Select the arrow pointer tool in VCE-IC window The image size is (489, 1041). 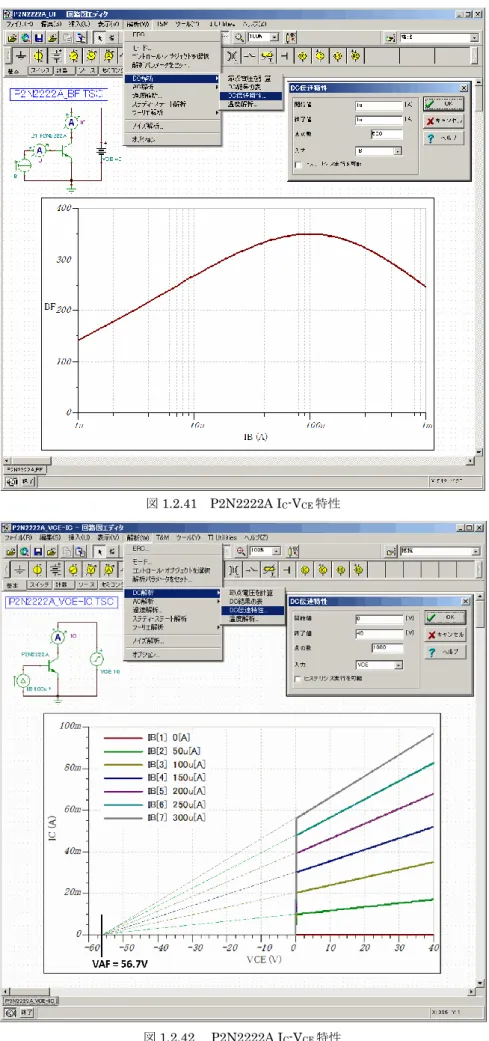(x=101, y=552)
